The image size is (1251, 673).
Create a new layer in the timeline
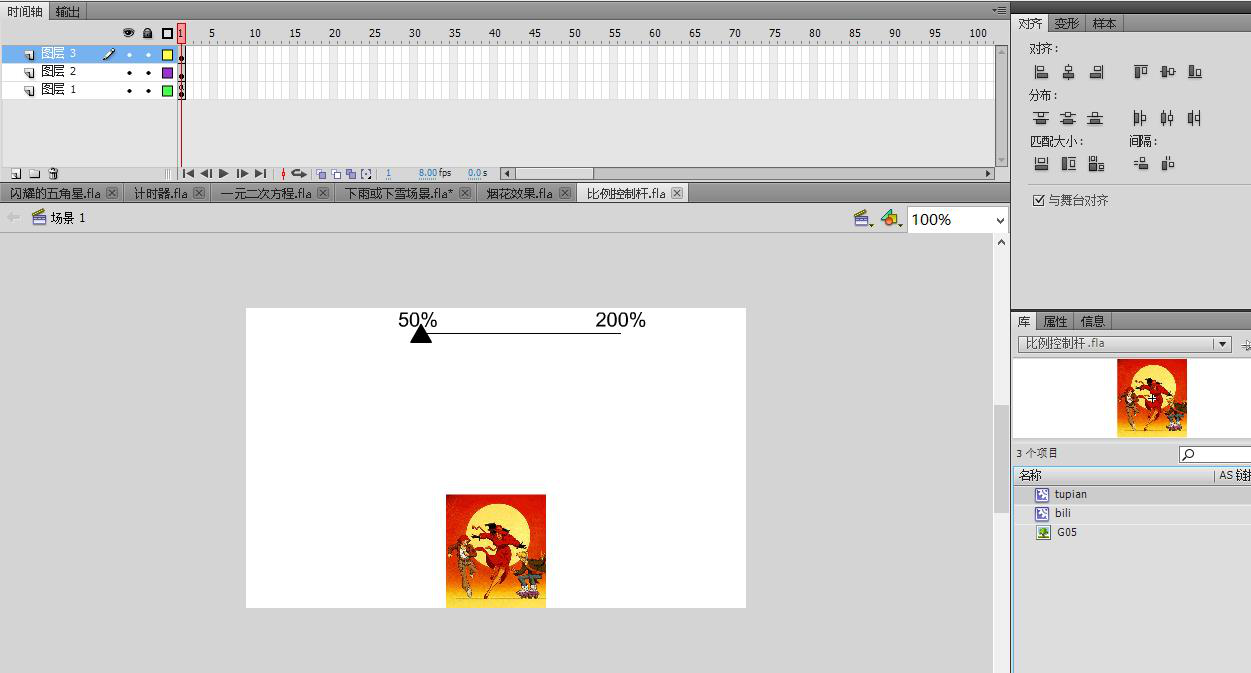tap(16, 174)
